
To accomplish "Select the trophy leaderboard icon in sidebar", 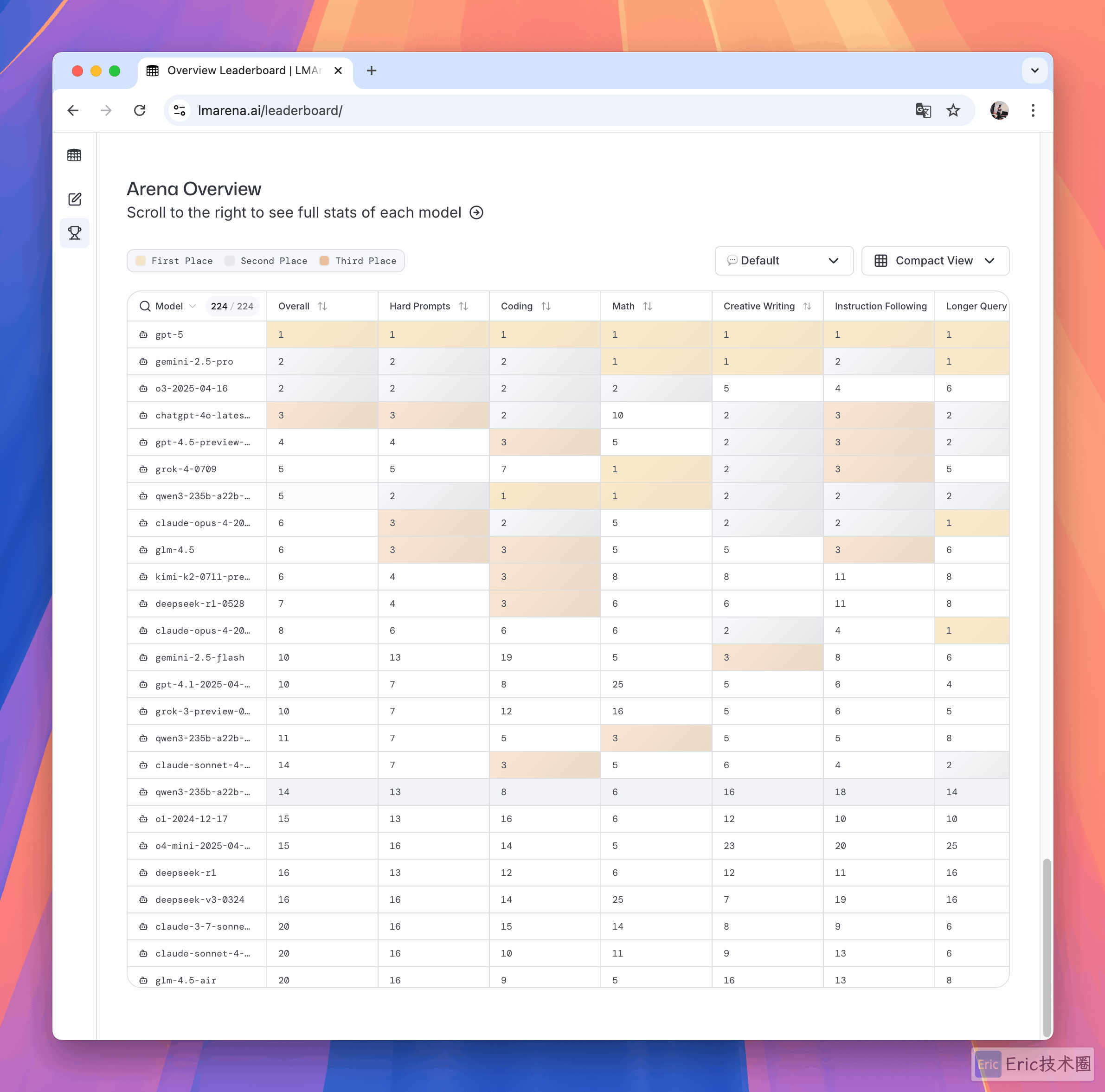I will (74, 233).
